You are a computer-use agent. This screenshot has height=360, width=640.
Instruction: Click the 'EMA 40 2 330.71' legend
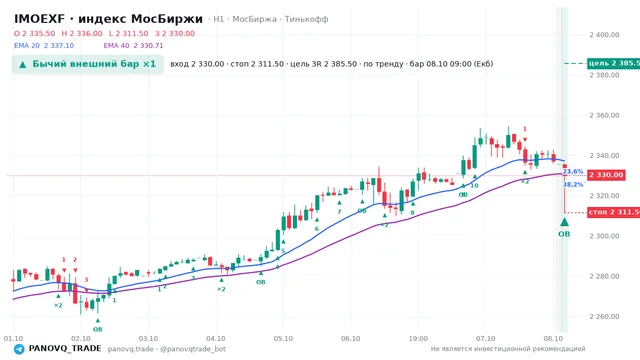click(x=133, y=46)
